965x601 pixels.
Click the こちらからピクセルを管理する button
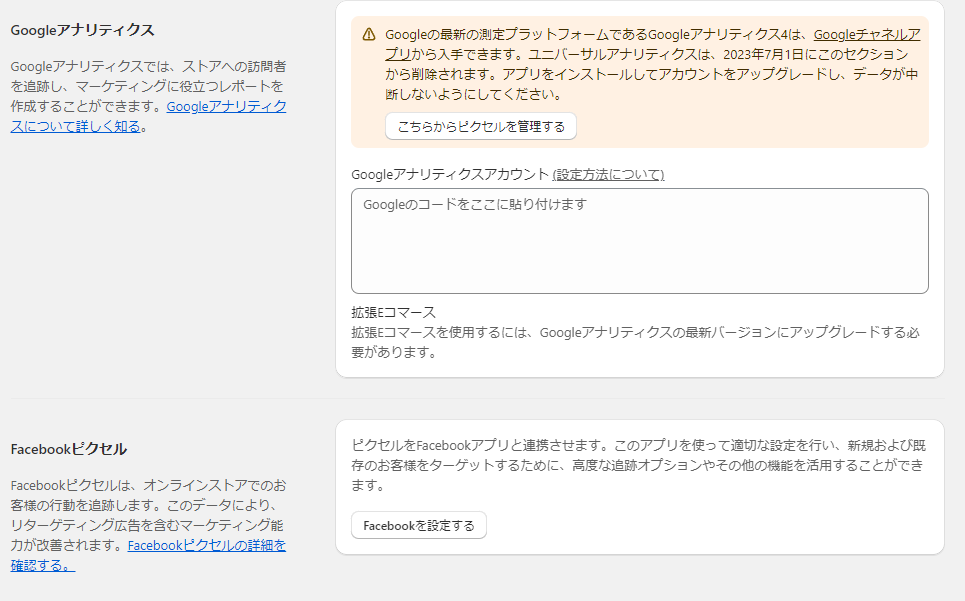481,126
